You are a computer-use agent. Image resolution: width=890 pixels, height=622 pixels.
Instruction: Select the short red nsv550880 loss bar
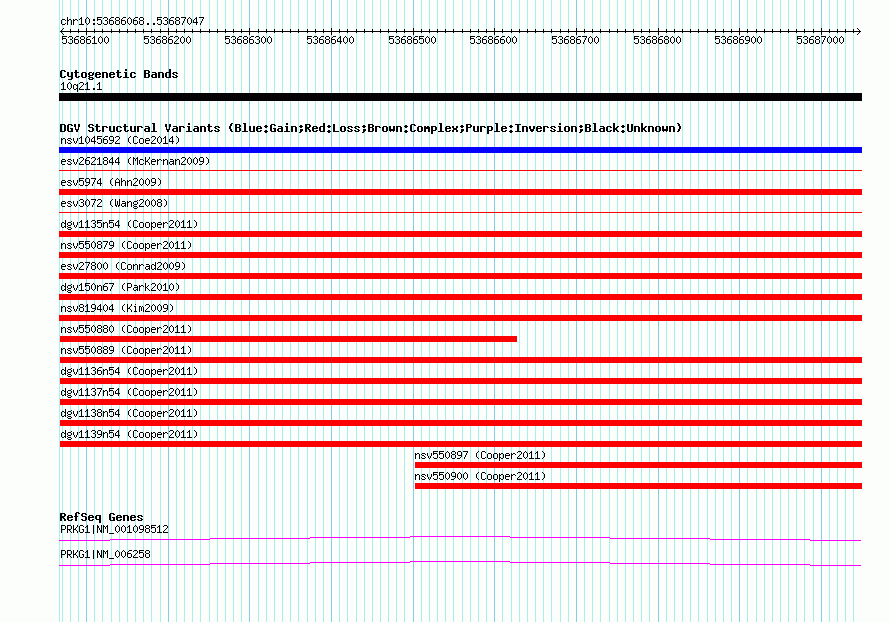coord(288,339)
